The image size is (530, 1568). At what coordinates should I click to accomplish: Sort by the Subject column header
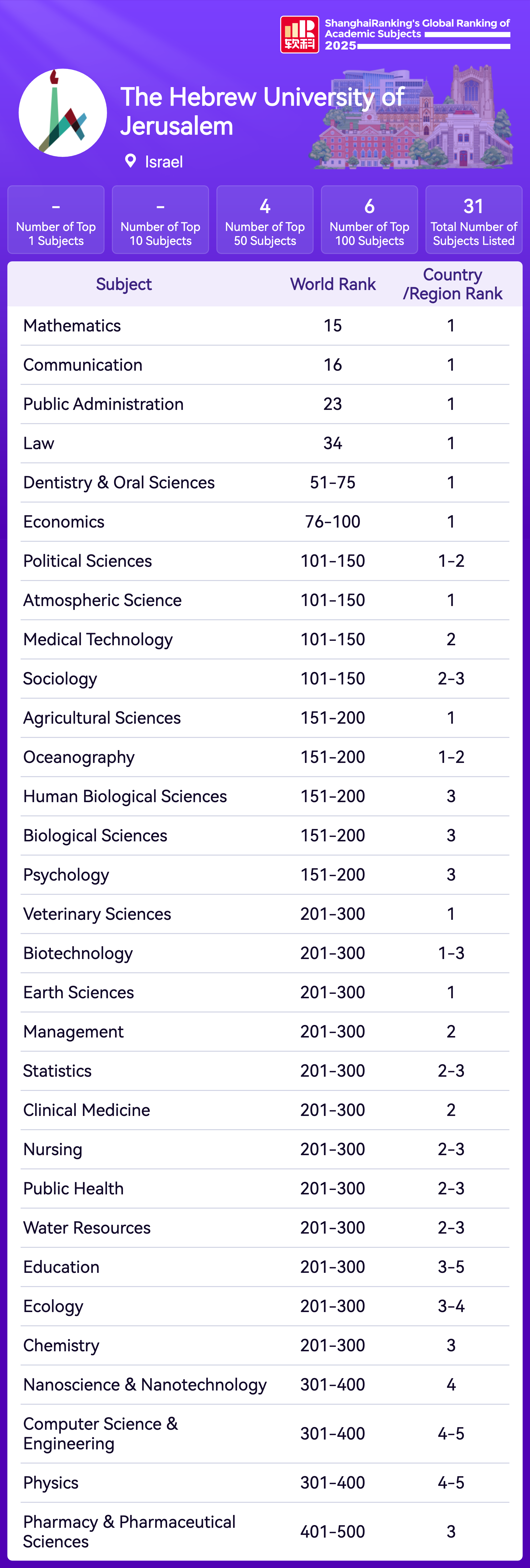pyautogui.click(x=124, y=284)
